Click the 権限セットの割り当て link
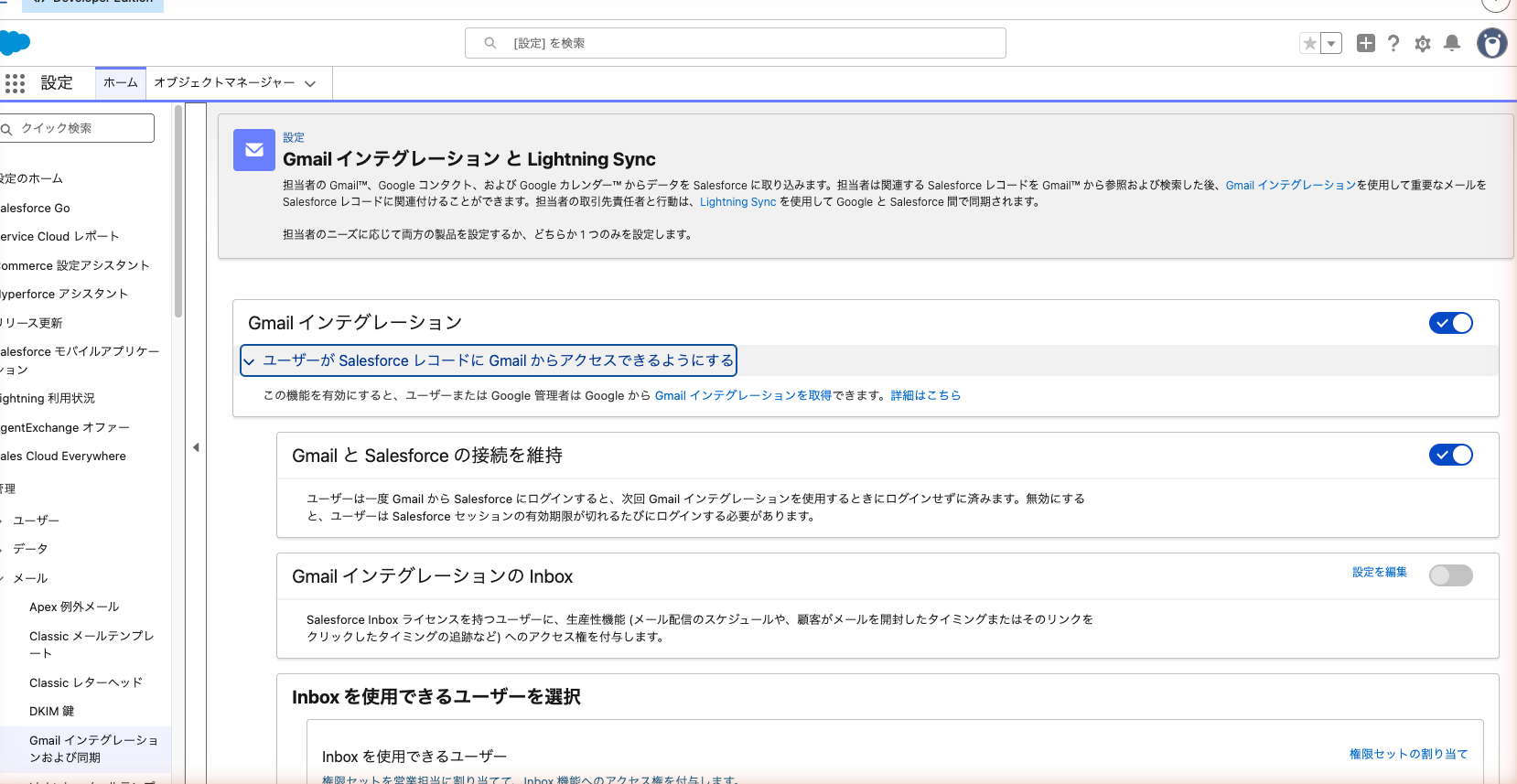This screenshot has width=1517, height=784. (x=1409, y=754)
